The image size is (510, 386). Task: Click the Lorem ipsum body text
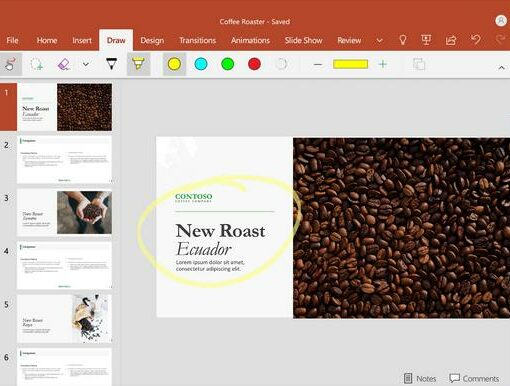(210, 266)
